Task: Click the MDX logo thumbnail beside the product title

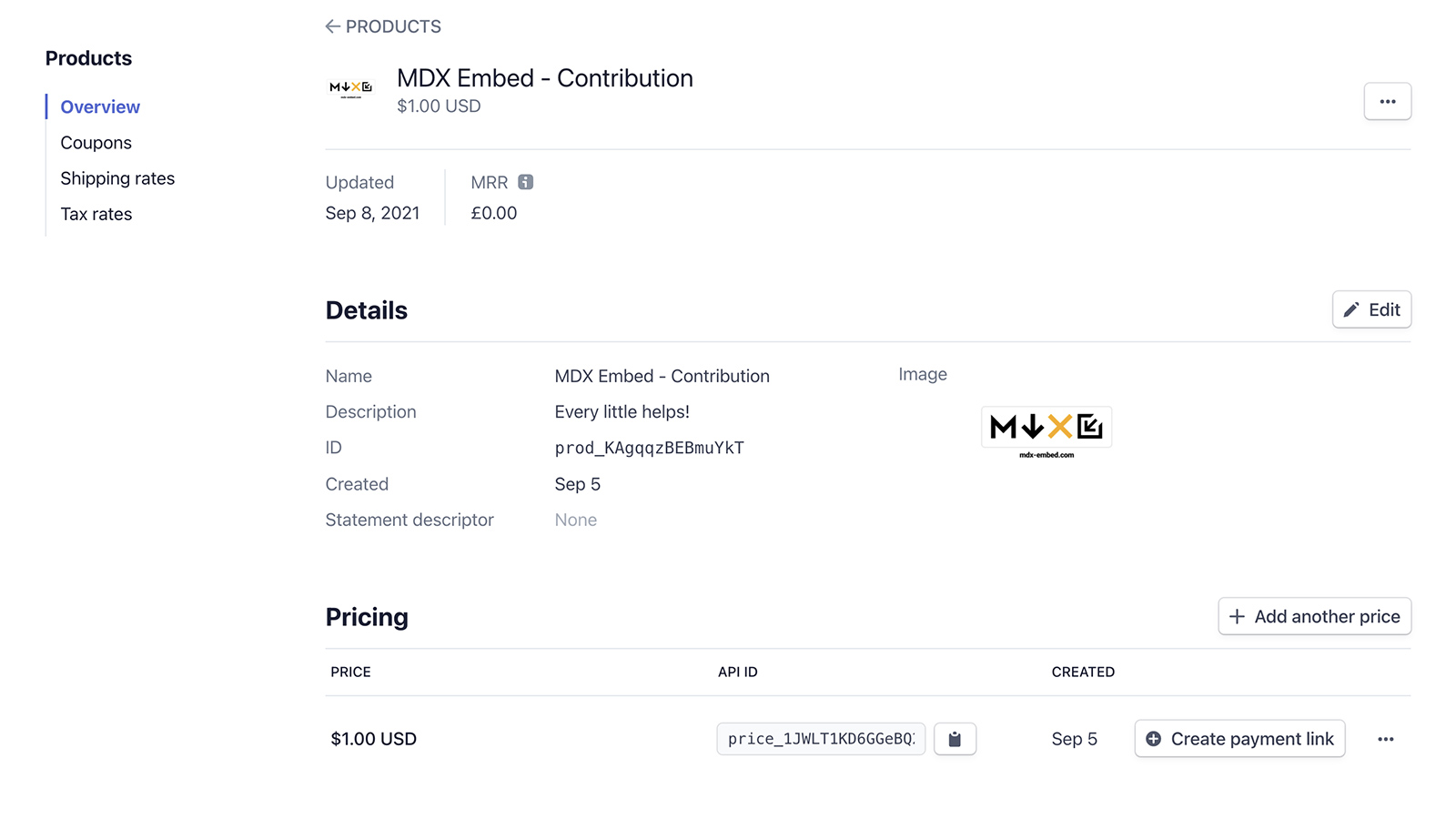Action: [x=350, y=88]
